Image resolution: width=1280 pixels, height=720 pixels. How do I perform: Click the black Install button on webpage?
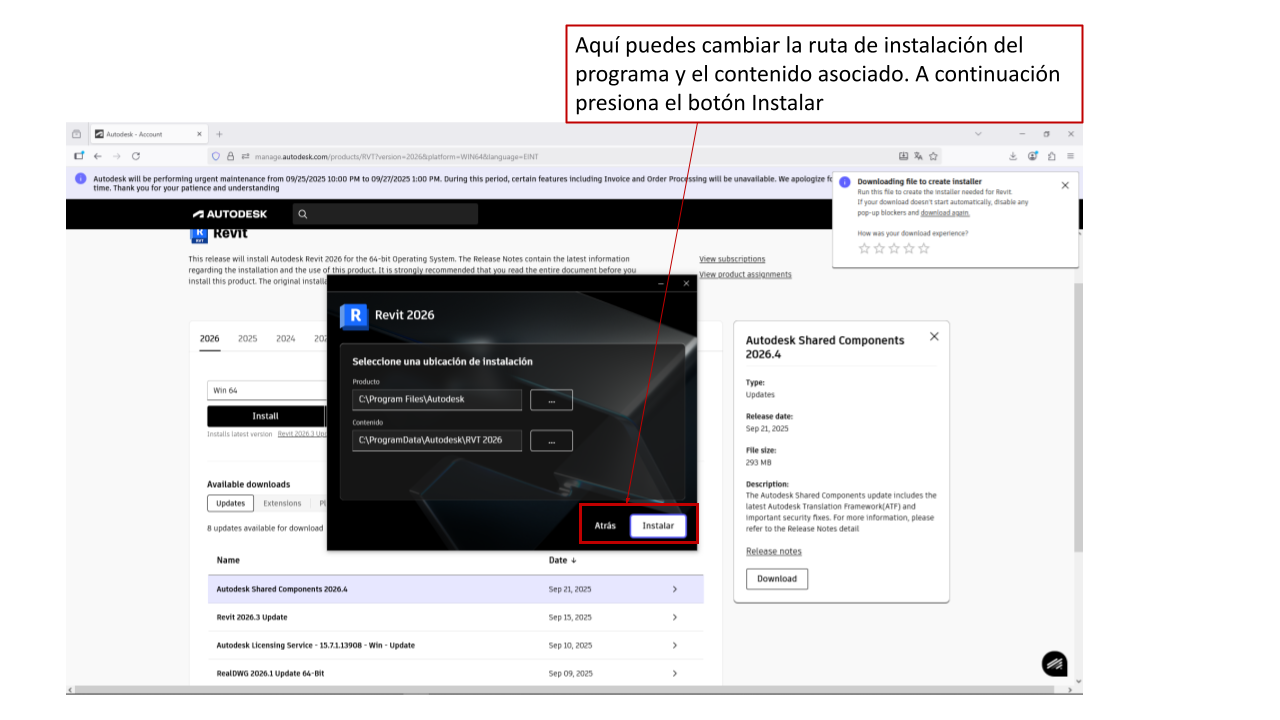click(x=266, y=416)
